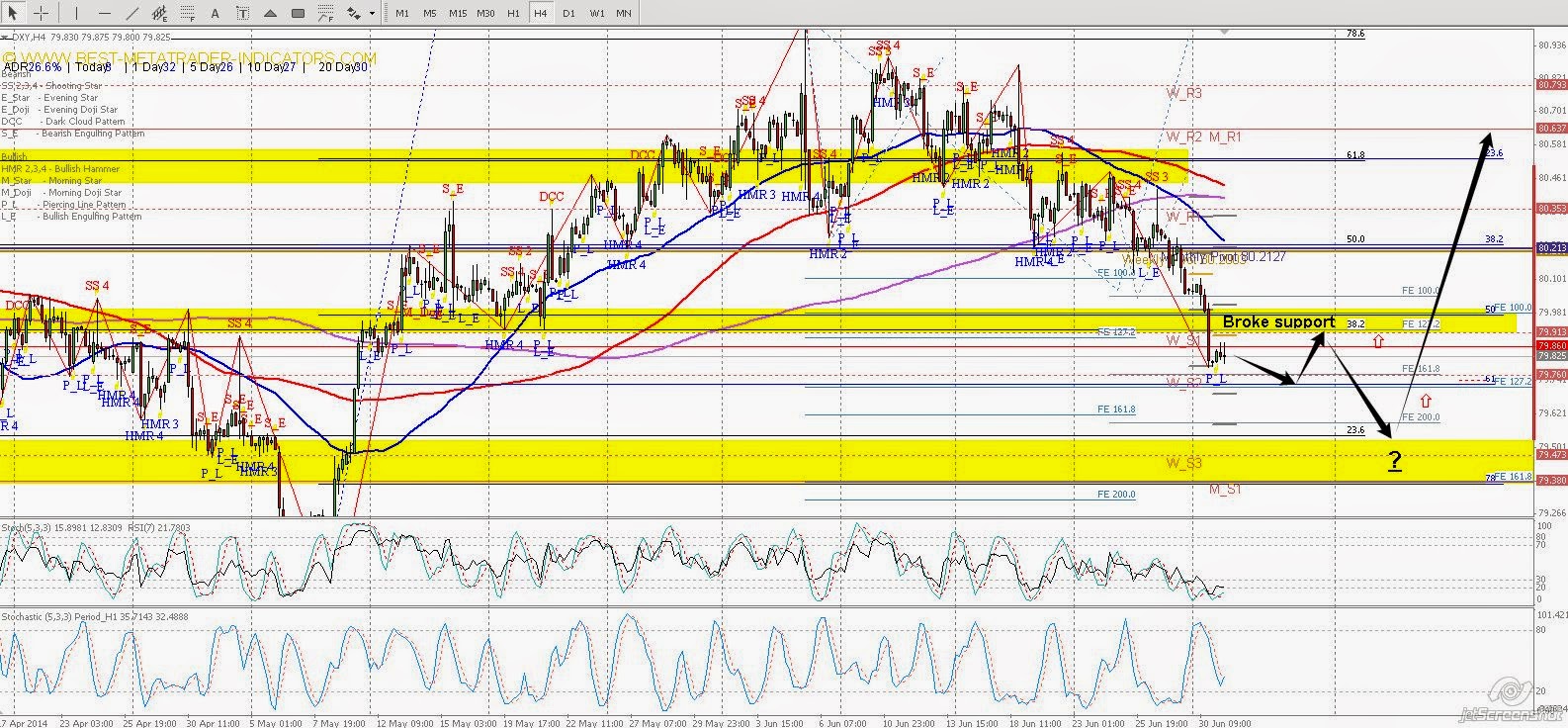Switch chart to W1 timeframe

pyautogui.click(x=596, y=13)
